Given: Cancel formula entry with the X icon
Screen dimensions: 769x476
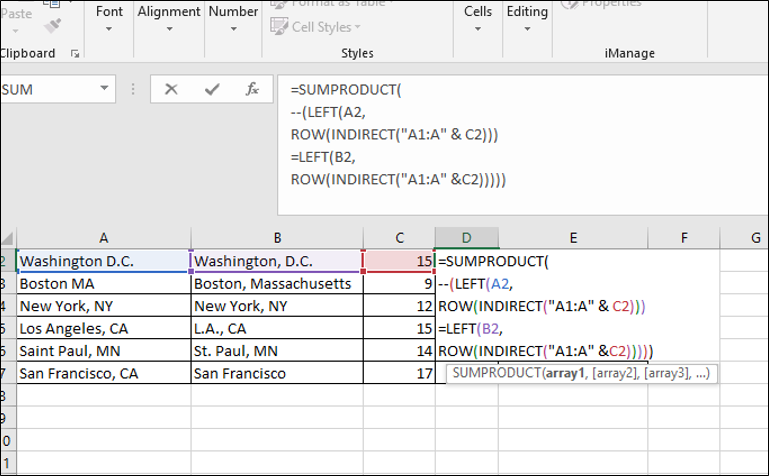Looking at the screenshot, I should pos(171,89).
